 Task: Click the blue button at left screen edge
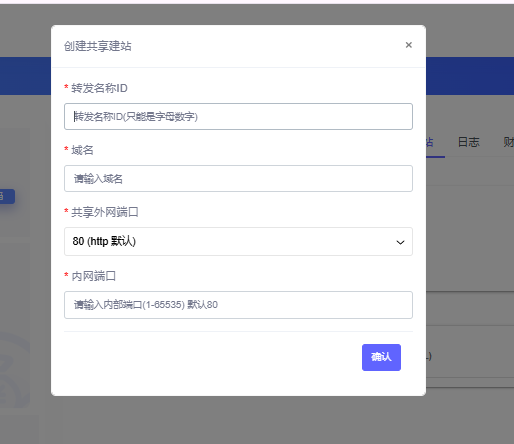pyautogui.click(x=7, y=196)
